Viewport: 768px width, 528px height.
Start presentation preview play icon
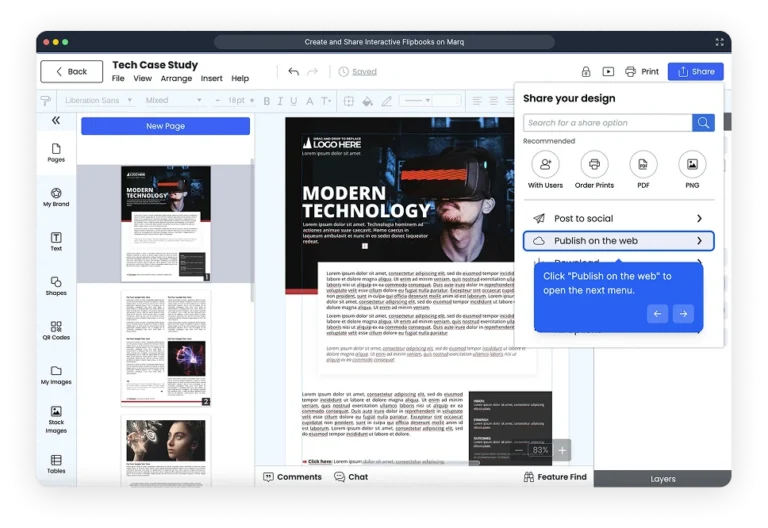[608, 72]
